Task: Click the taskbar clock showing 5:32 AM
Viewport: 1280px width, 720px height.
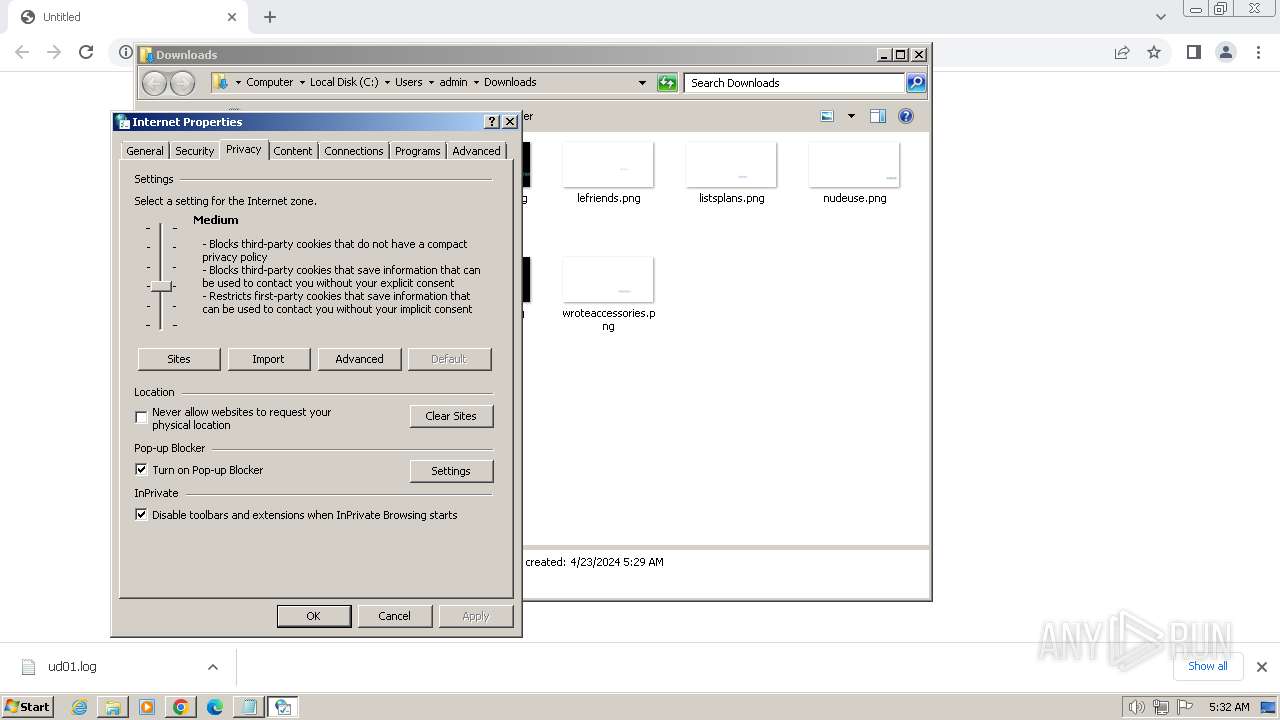Action: pos(1229,707)
